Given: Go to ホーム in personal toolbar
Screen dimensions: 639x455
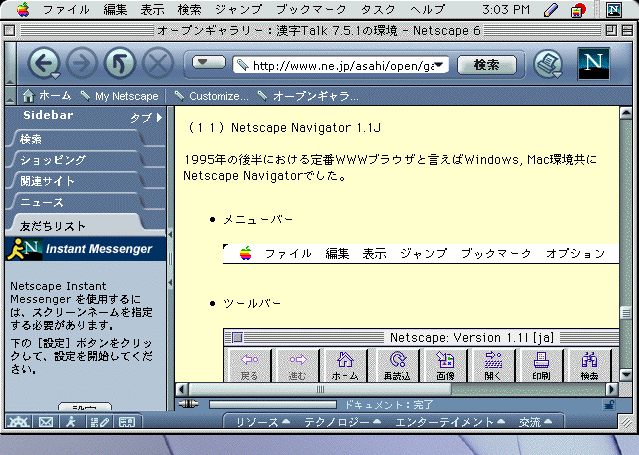Looking at the screenshot, I should point(47,96).
